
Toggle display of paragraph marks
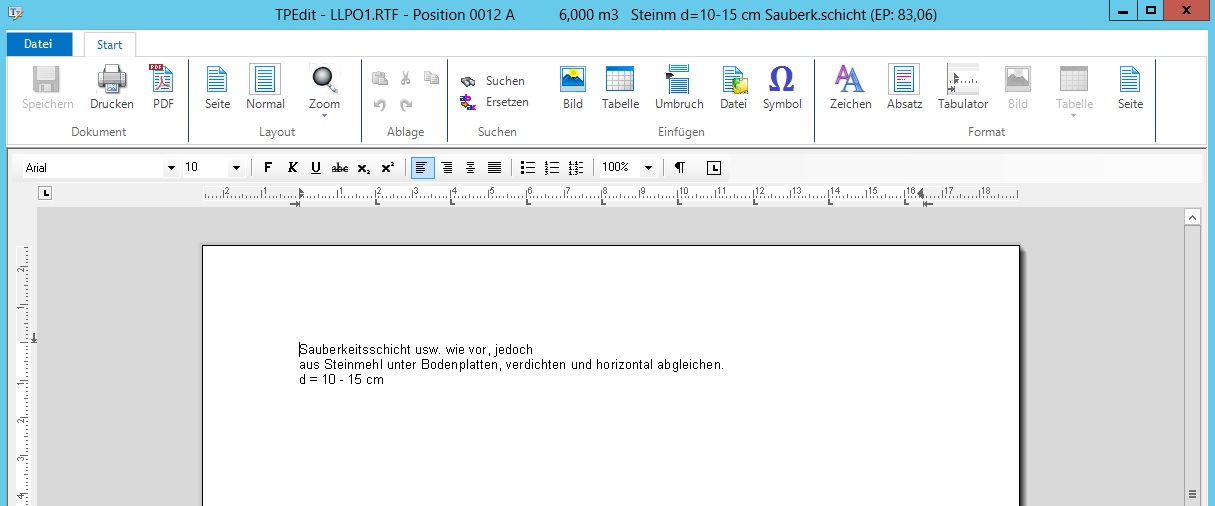[680, 168]
